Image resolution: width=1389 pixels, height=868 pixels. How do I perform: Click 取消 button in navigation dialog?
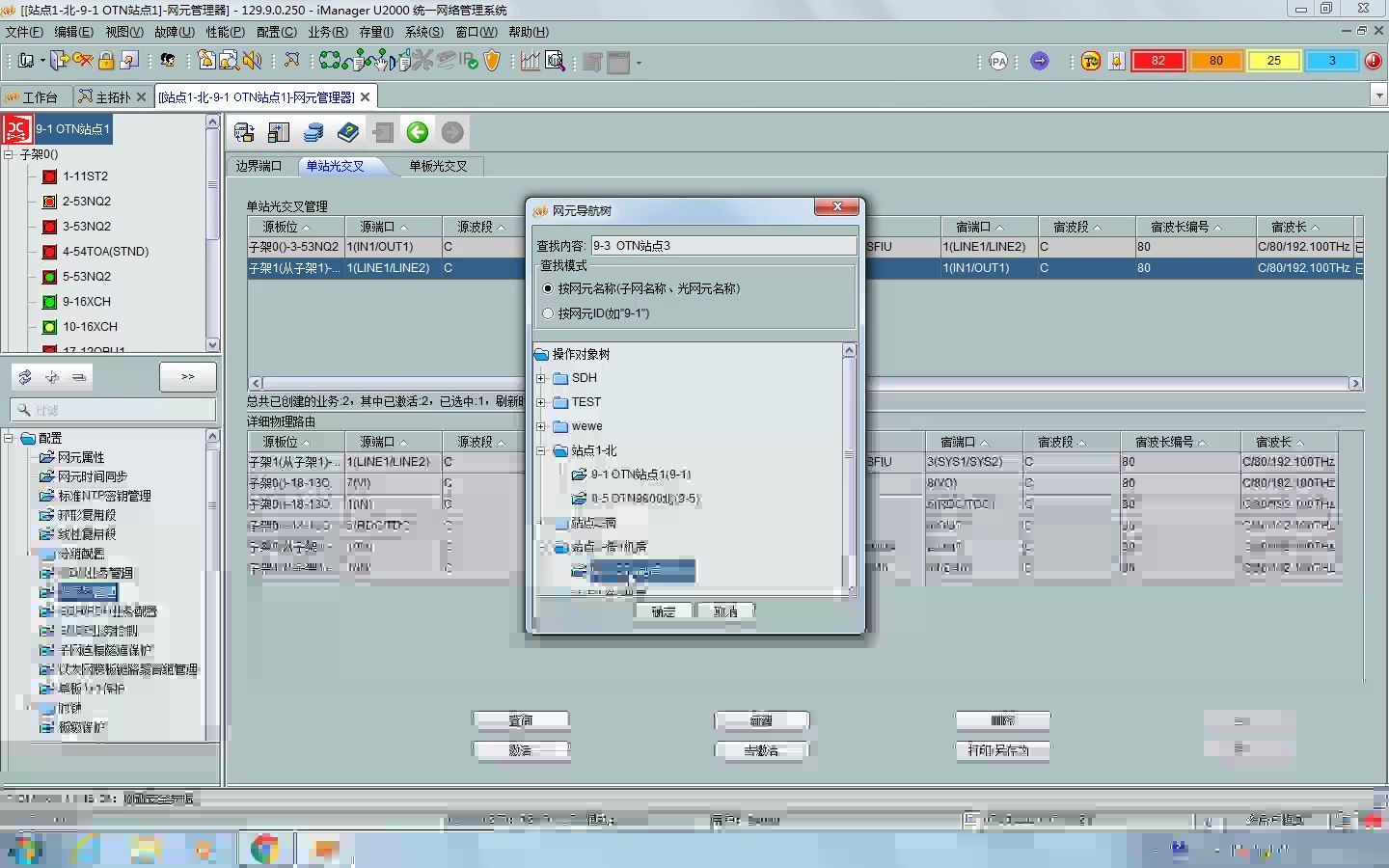coord(725,611)
